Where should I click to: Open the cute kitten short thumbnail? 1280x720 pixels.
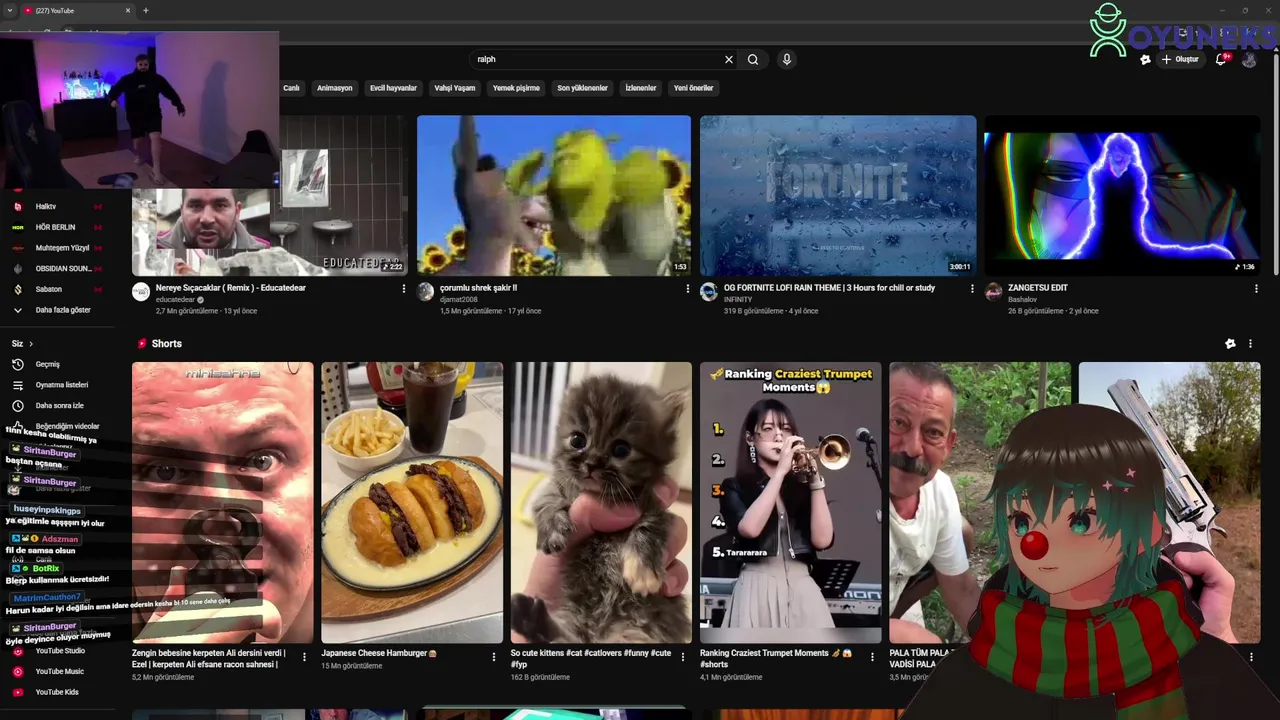click(x=601, y=503)
